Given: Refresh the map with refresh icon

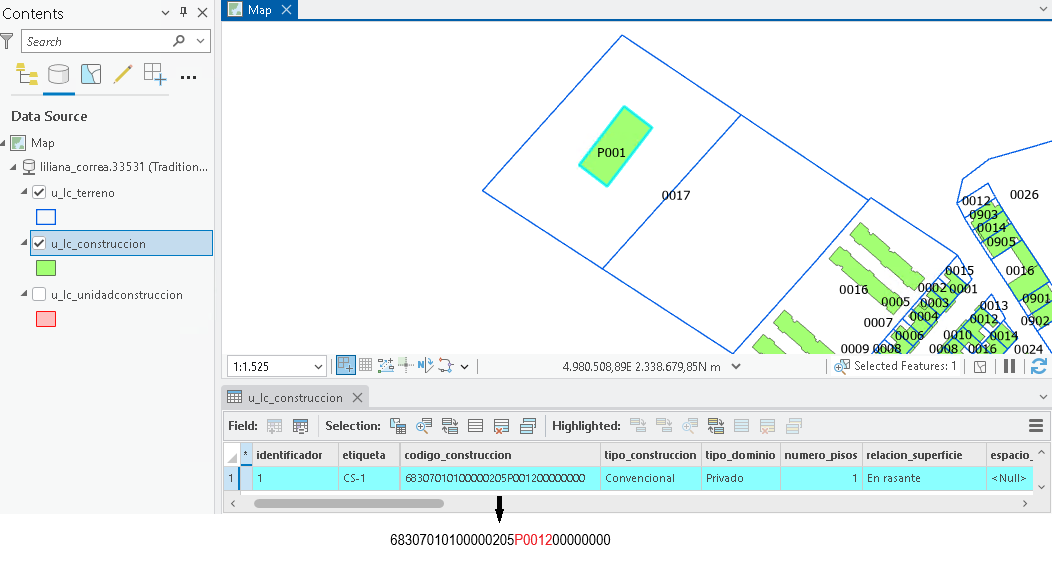Looking at the screenshot, I should click(x=1039, y=366).
